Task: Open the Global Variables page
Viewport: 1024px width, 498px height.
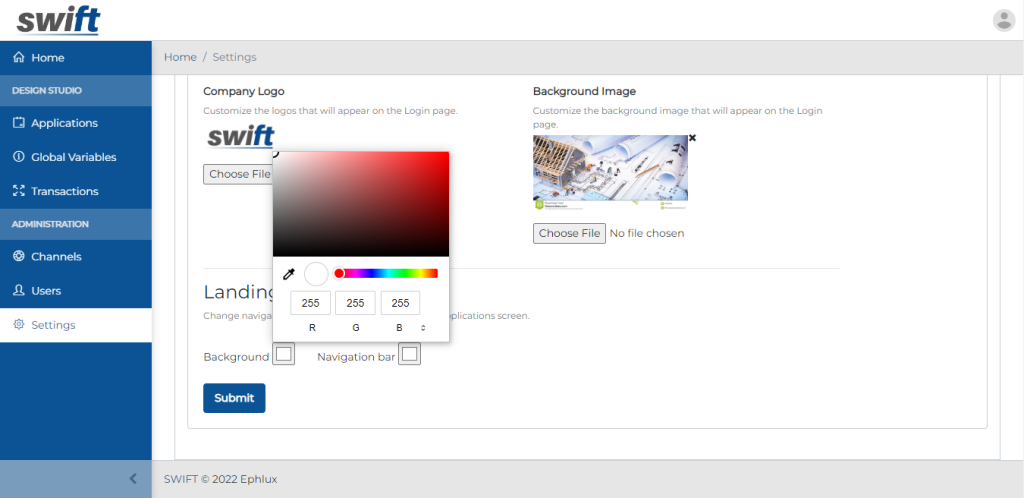Action: click(73, 157)
